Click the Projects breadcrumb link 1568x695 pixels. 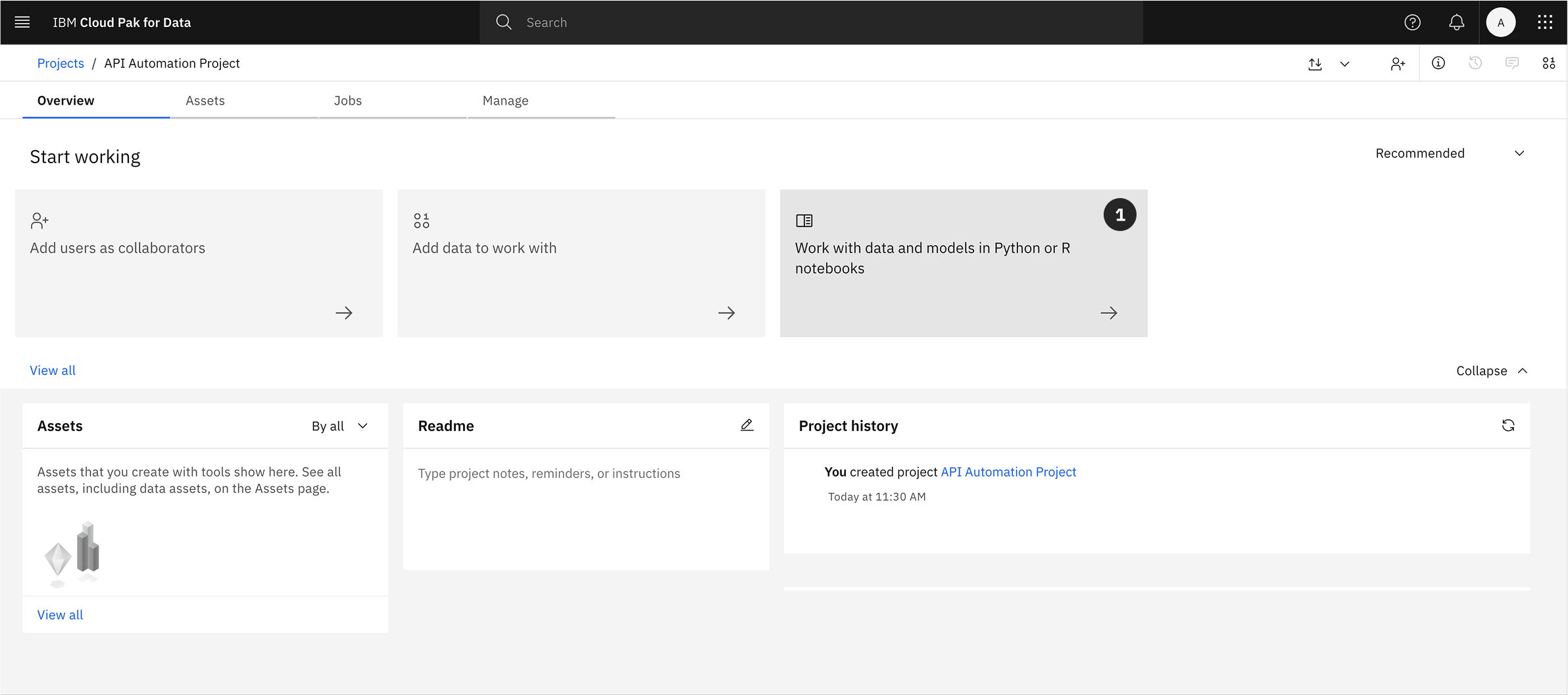[x=61, y=63]
